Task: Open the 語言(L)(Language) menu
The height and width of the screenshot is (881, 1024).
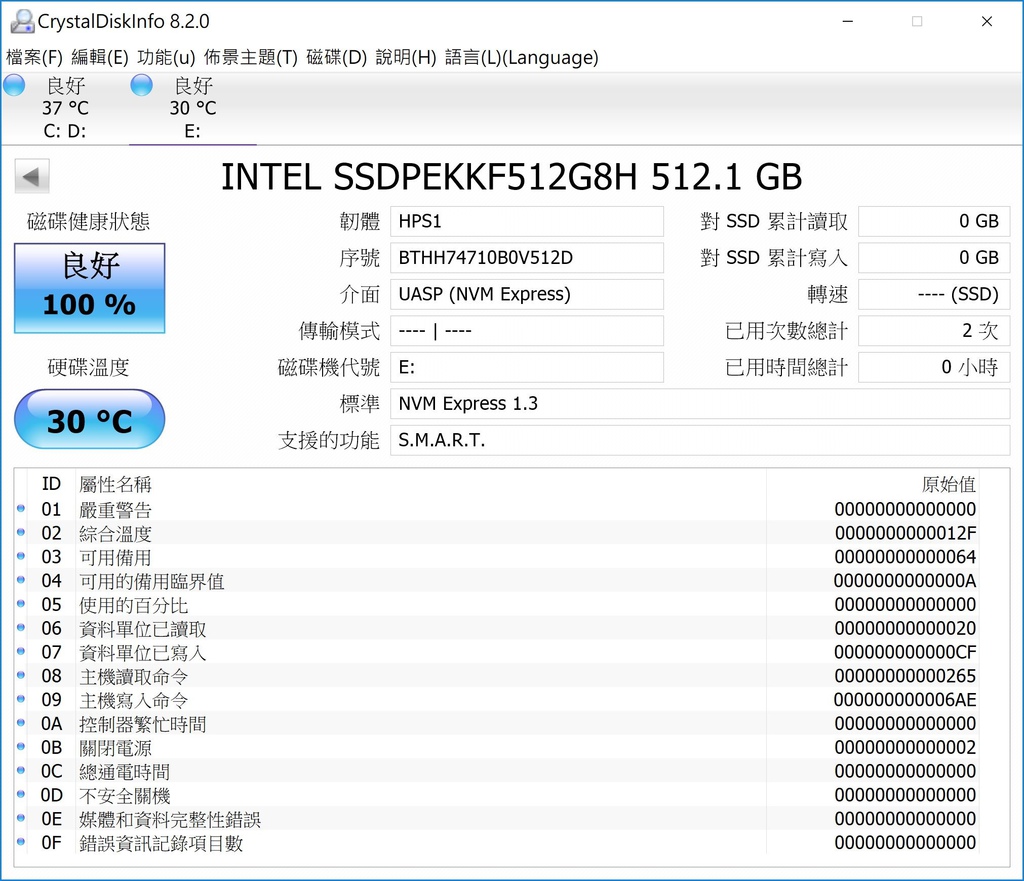Action: [x=522, y=57]
